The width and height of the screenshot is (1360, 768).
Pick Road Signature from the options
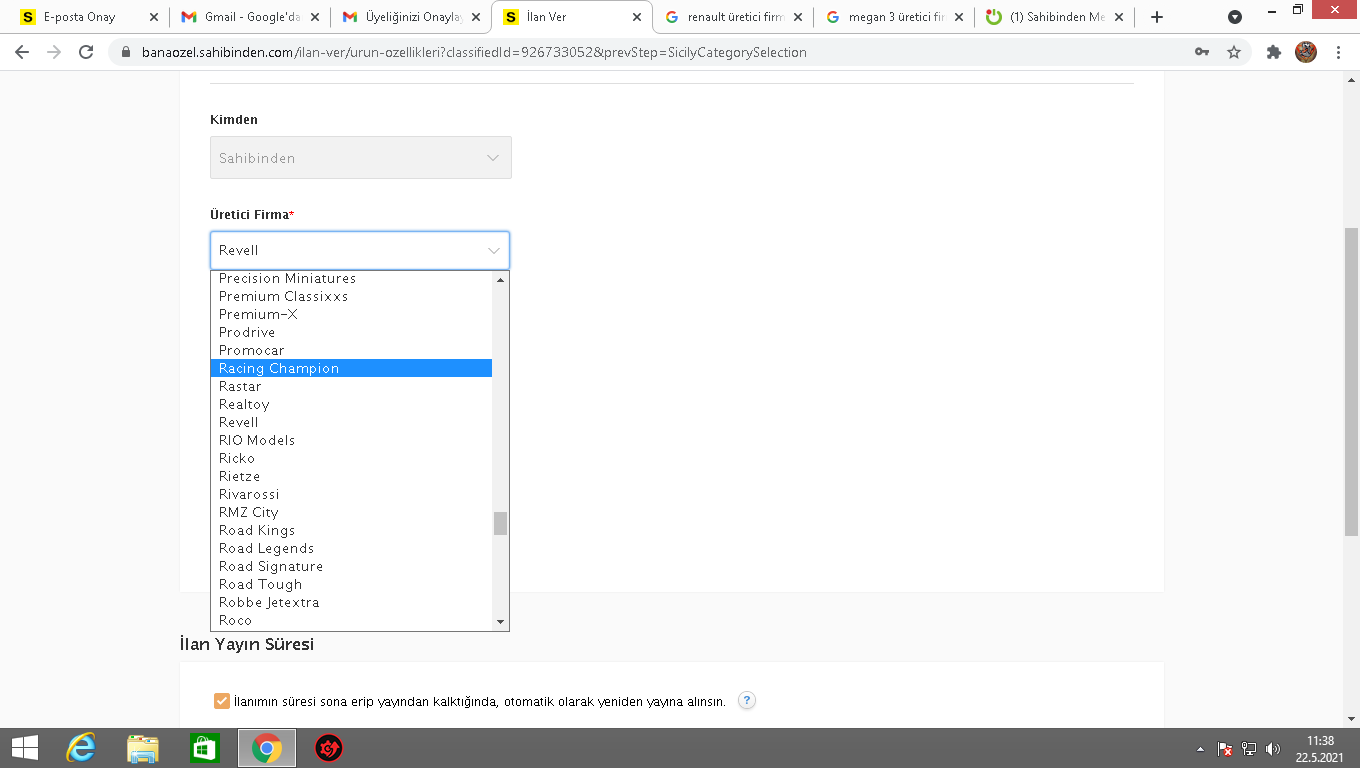coord(352,566)
